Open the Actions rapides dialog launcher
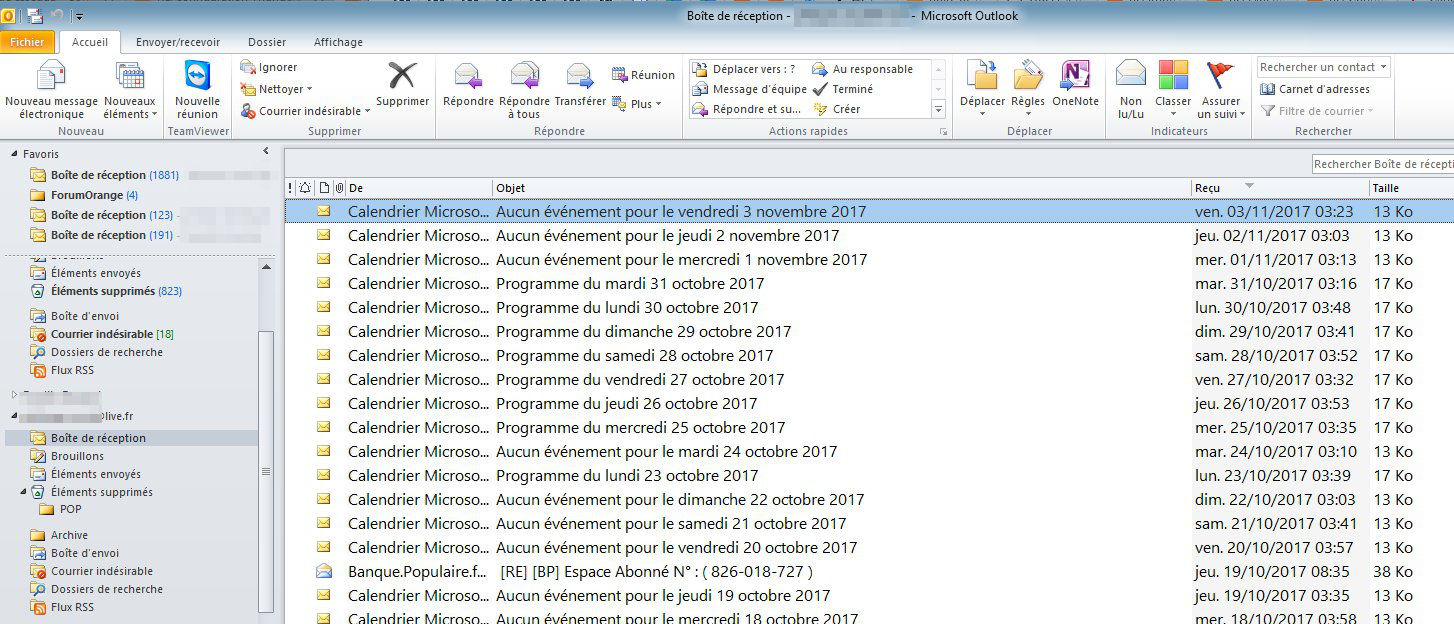Image resolution: width=1454 pixels, height=624 pixels. (942, 132)
